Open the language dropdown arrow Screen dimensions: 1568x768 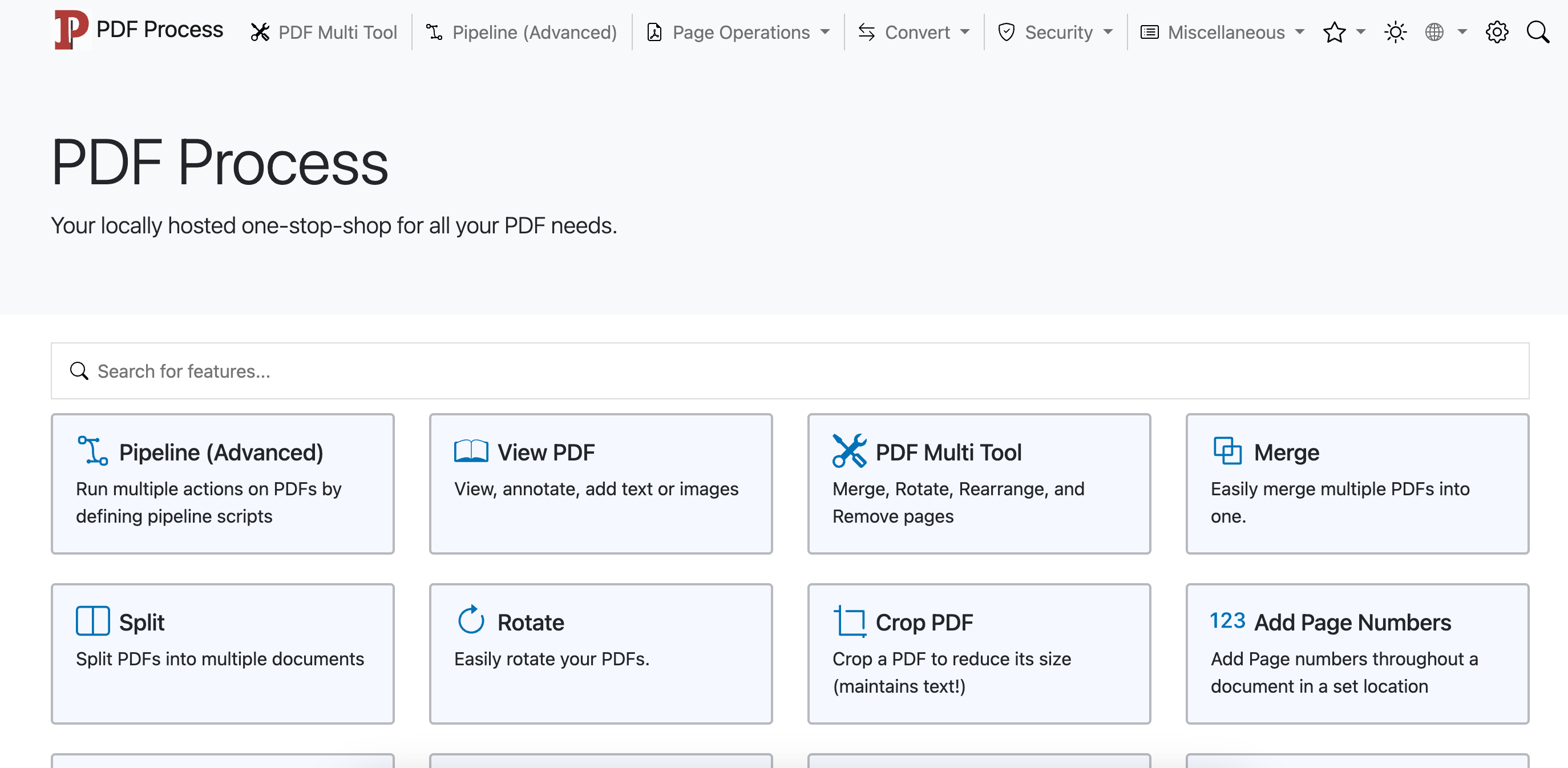click(1462, 33)
